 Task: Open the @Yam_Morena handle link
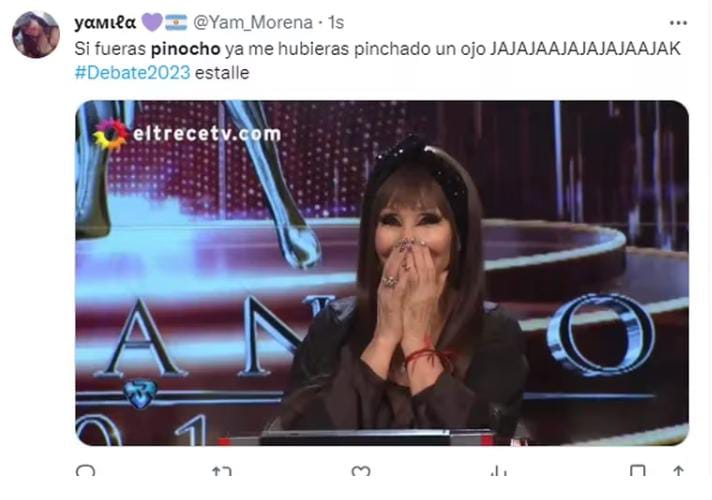(x=253, y=22)
